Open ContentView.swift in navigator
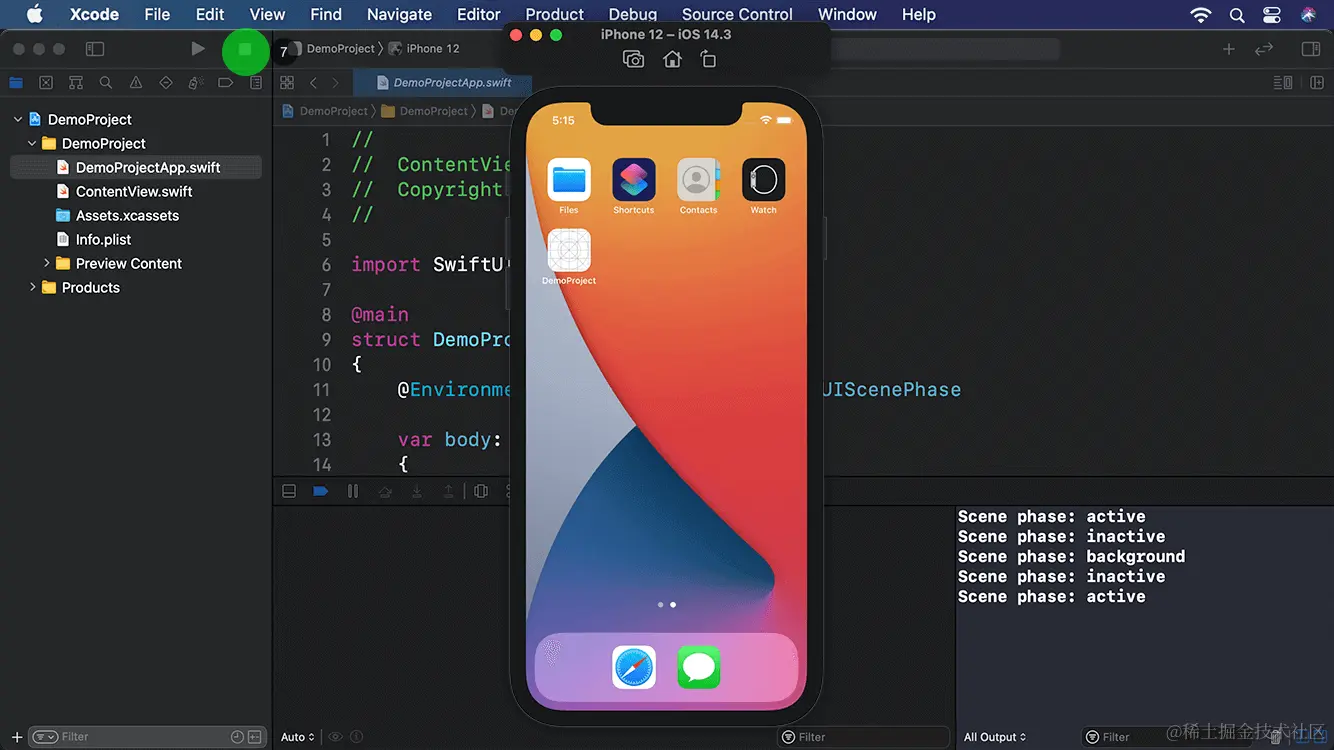Image resolution: width=1334 pixels, height=750 pixels. (x=136, y=192)
